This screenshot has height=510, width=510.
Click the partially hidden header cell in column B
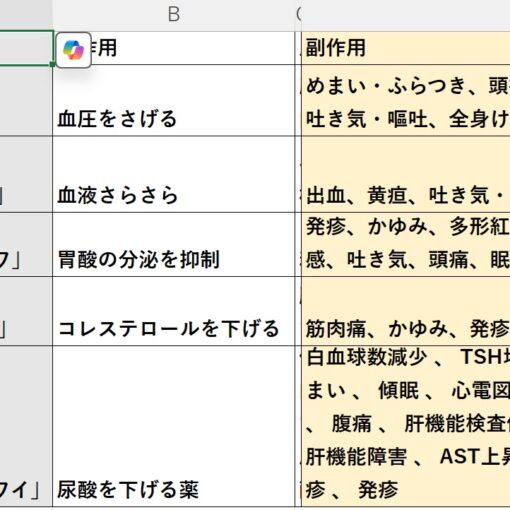tap(174, 48)
